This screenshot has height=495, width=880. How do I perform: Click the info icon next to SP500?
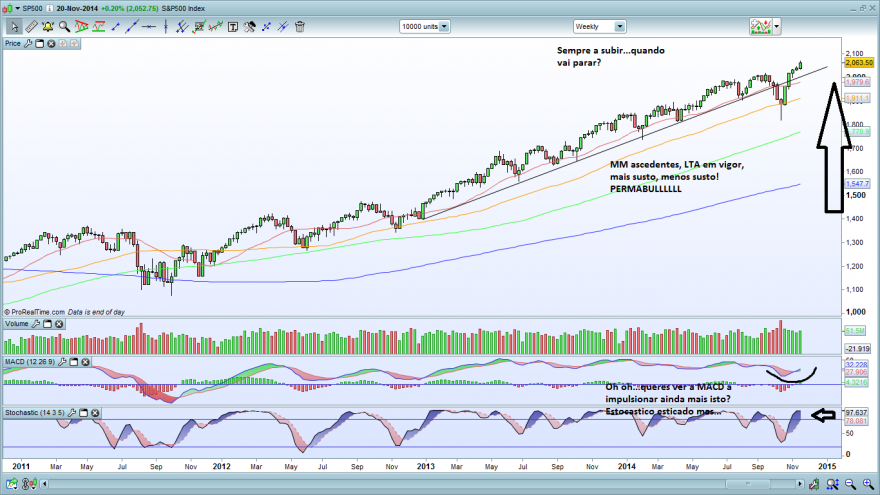point(49,8)
